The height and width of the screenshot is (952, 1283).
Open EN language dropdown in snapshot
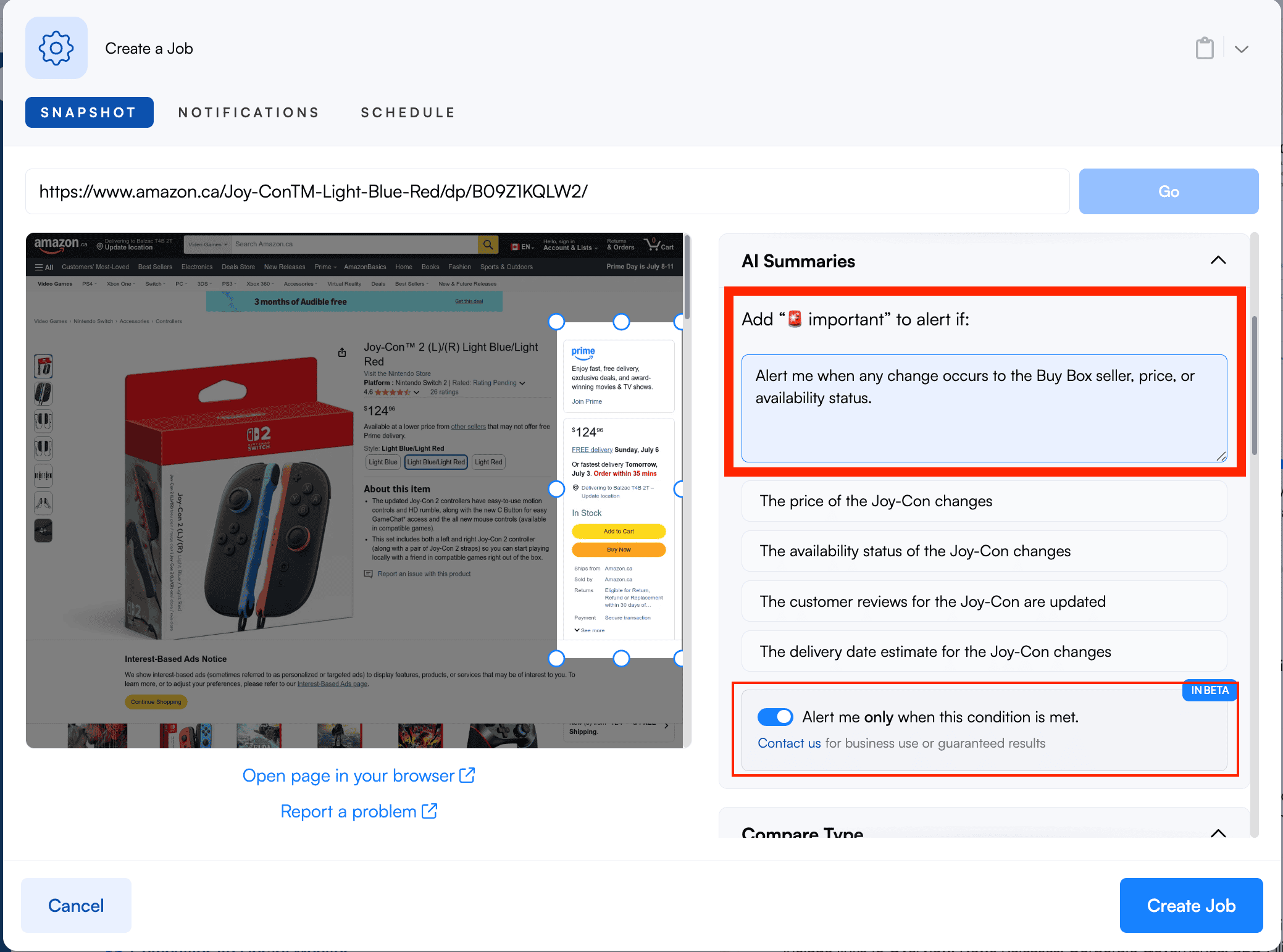[x=522, y=246]
